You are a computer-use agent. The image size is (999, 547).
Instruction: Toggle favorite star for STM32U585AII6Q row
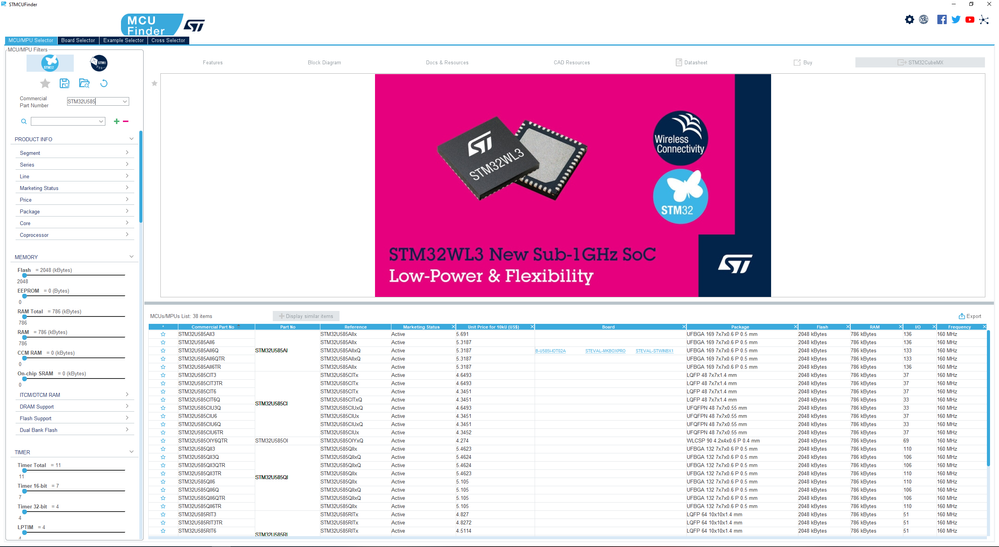click(x=163, y=350)
